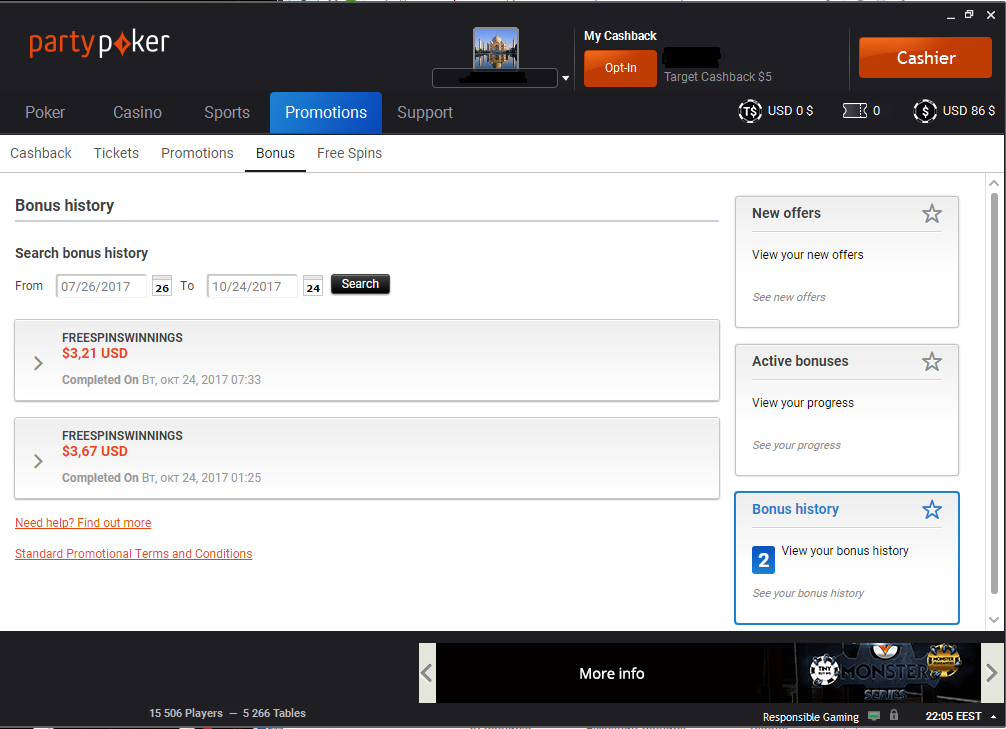Click the tournament dollars T$ balance icon
The height and width of the screenshot is (729, 1006).
pyautogui.click(x=749, y=111)
